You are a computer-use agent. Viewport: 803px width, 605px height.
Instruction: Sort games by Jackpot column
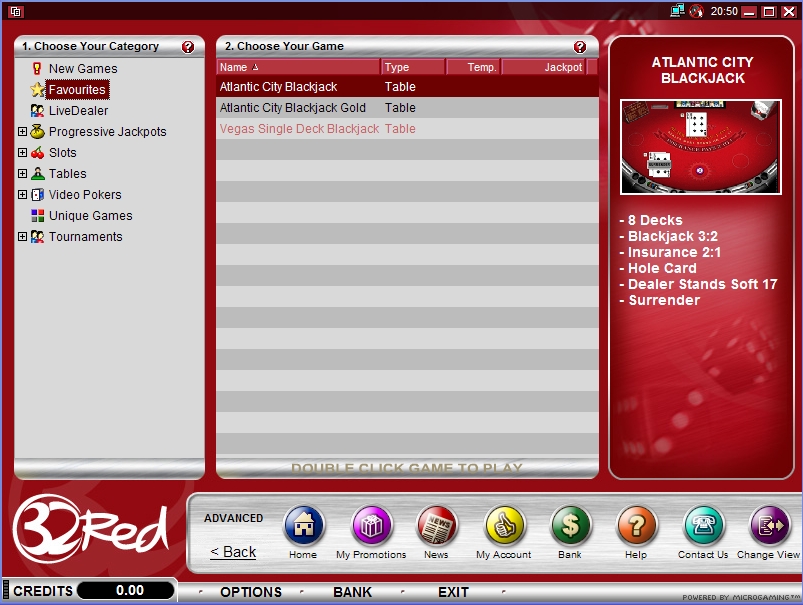pos(543,67)
